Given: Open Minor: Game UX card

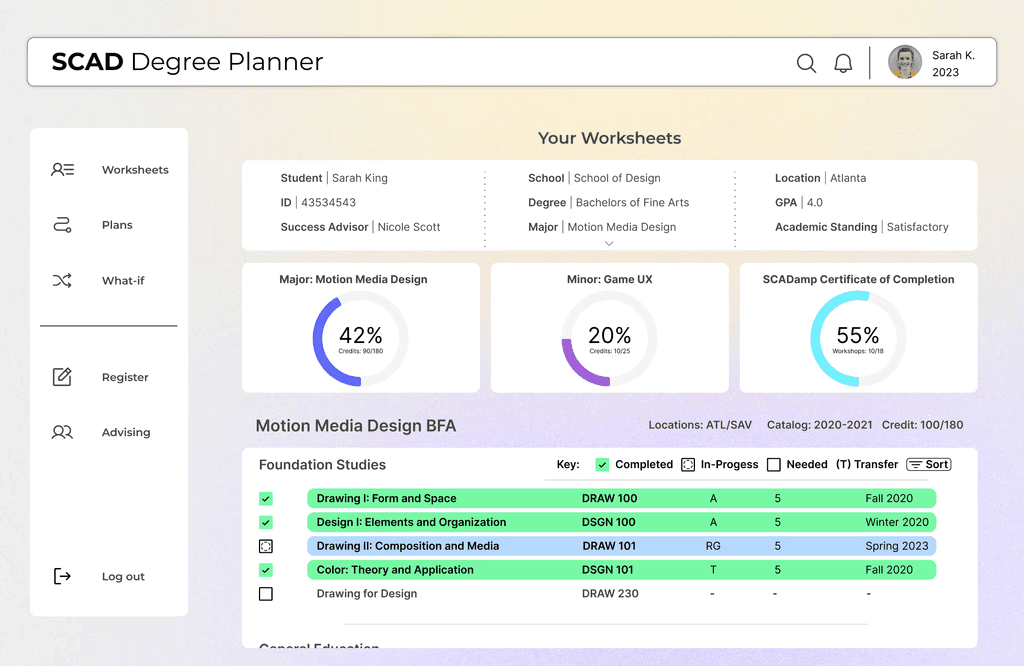Looking at the screenshot, I should [609, 328].
